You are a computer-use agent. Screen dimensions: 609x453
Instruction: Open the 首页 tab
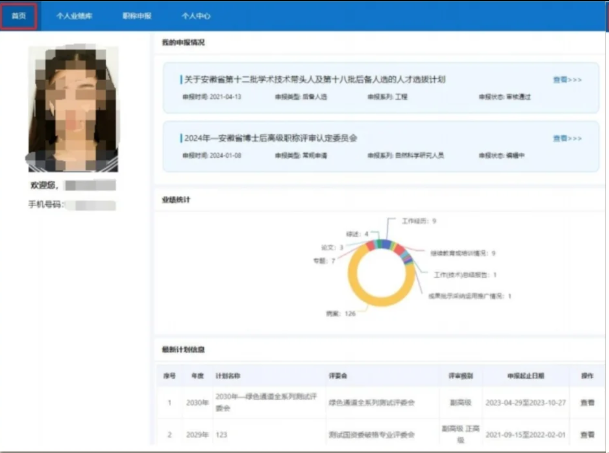point(19,16)
